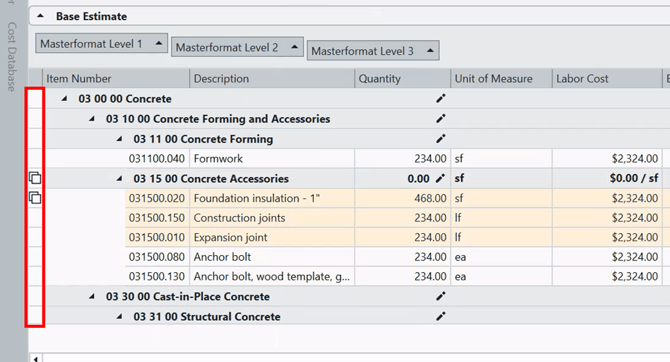This screenshot has height=362, width=670.
Task: Open the Masterformat Level 1 grouping dropdown
Action: pos(101,44)
